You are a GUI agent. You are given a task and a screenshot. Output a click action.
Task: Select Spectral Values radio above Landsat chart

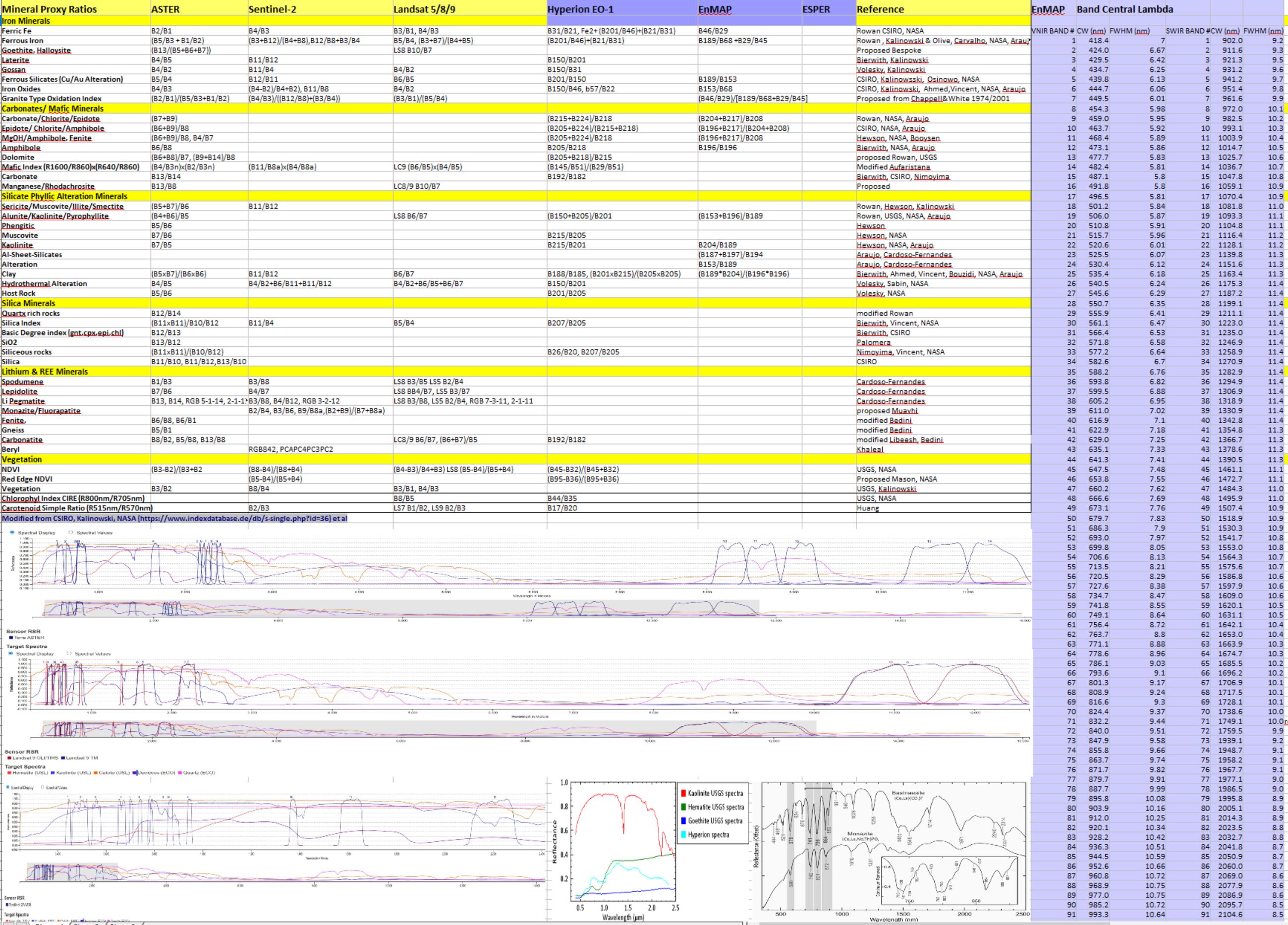click(x=69, y=653)
